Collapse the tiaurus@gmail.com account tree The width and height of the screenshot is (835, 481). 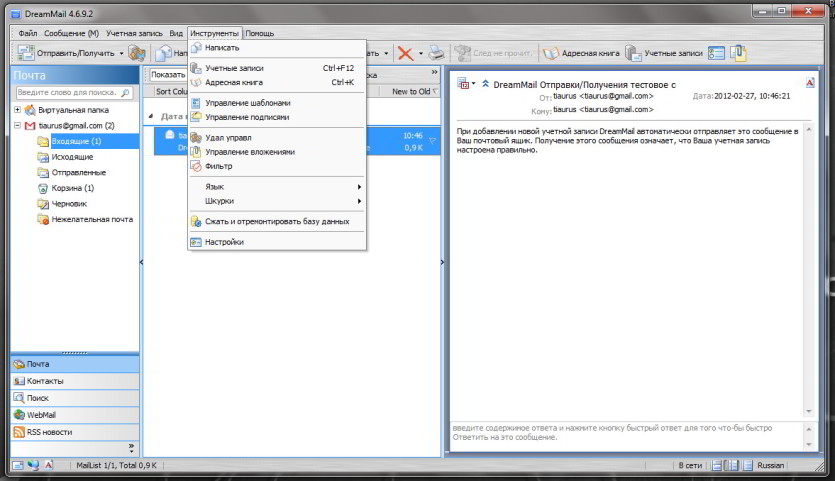pos(18,126)
